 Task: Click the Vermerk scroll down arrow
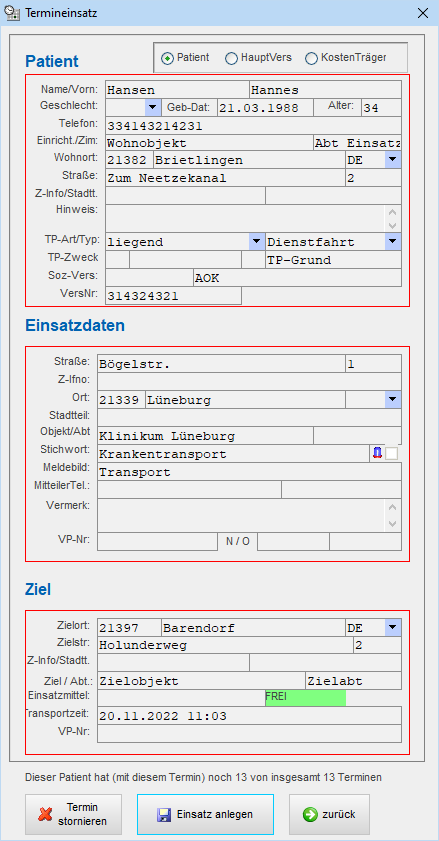tap(392, 523)
